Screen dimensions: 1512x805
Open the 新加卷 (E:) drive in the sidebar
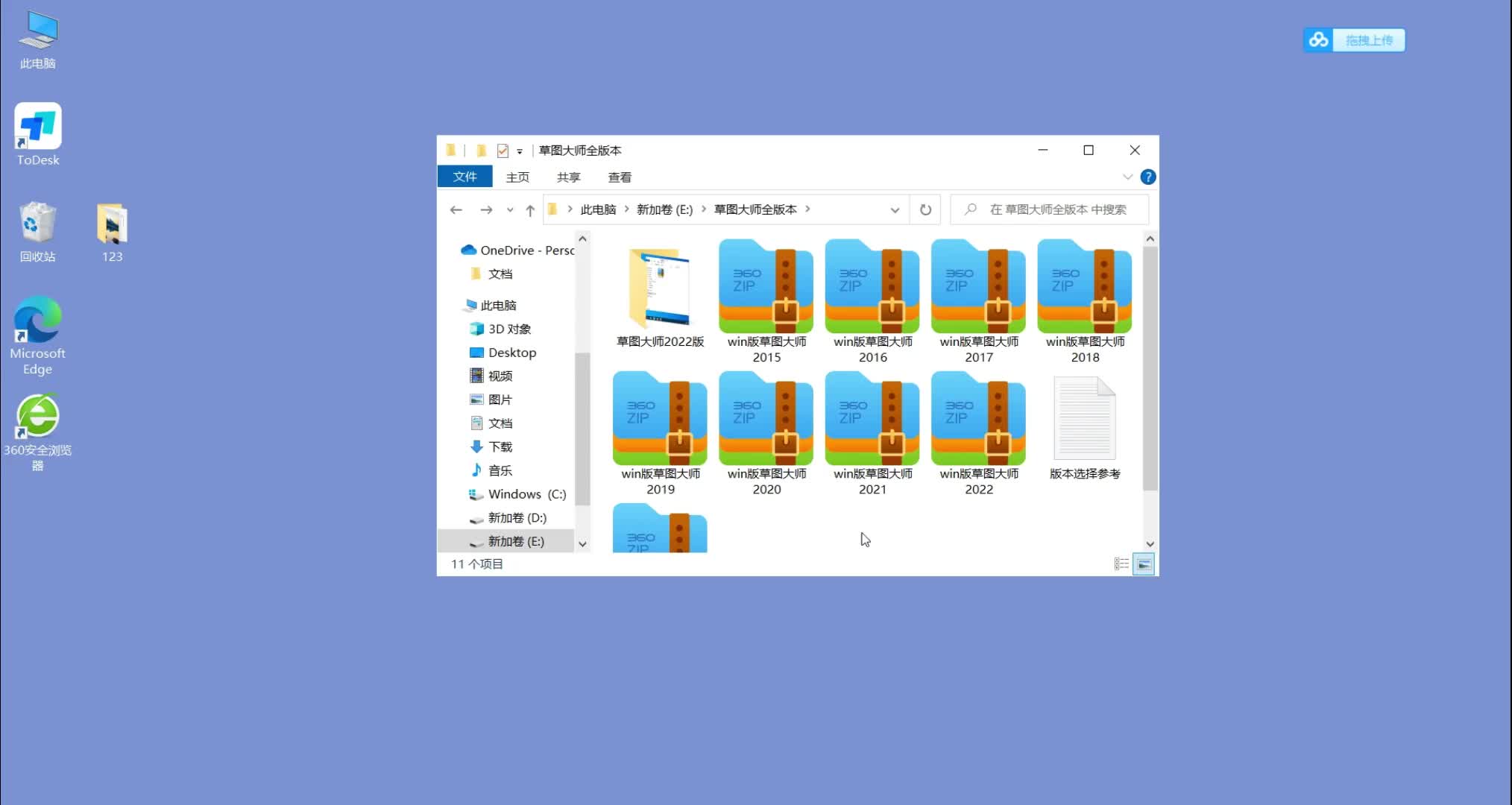pos(514,541)
